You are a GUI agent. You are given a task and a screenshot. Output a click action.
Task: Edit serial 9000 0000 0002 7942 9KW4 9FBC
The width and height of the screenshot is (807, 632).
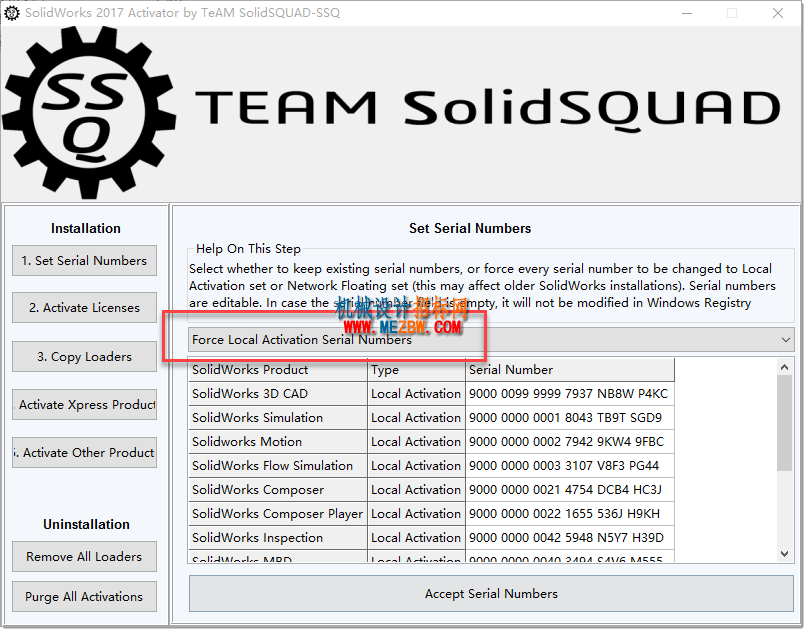click(570, 442)
